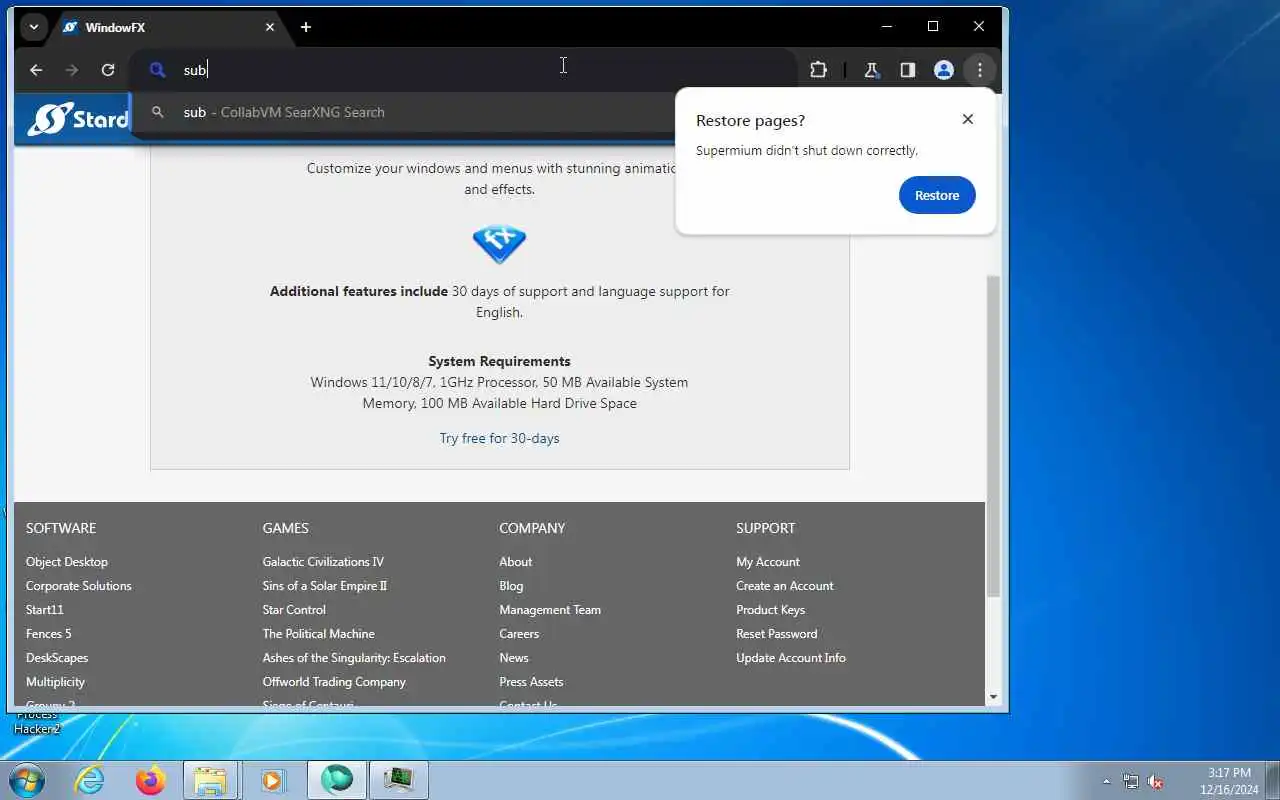Choose the 'sub - CollabVM SearXNG Search' suggestion
Image resolution: width=1280 pixels, height=800 pixels.
[x=405, y=112]
